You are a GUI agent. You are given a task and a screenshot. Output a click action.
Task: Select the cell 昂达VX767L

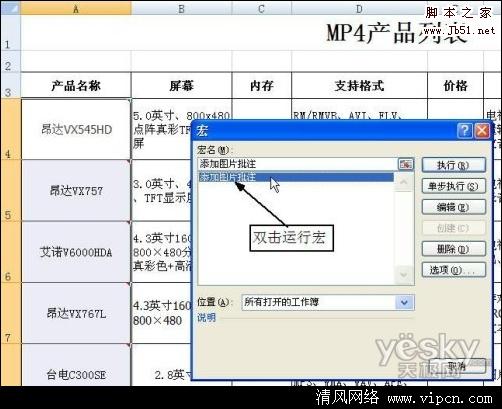point(76,313)
